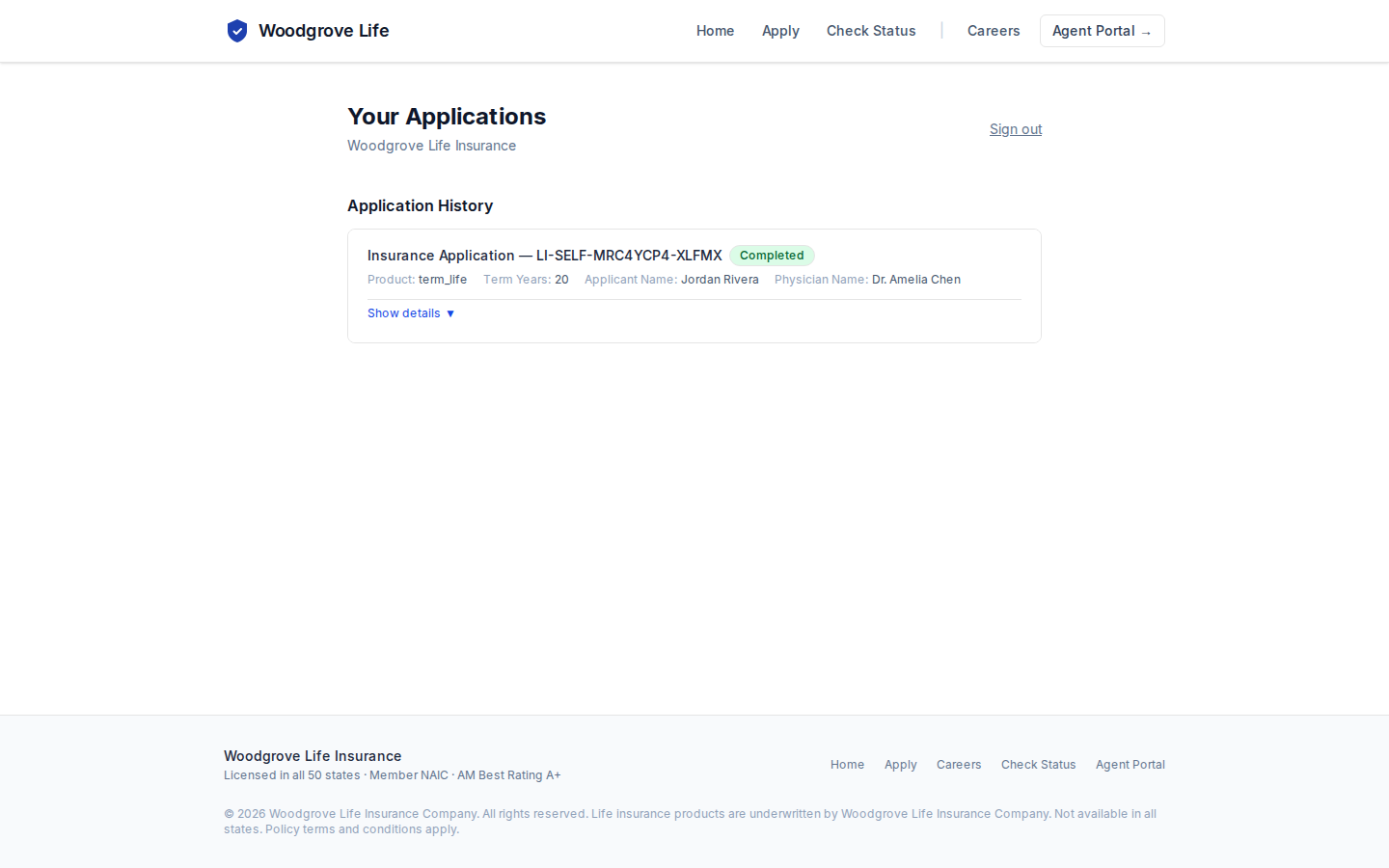This screenshot has width=1389, height=868.
Task: Expand Show details for the application
Action: pyautogui.click(x=411, y=313)
